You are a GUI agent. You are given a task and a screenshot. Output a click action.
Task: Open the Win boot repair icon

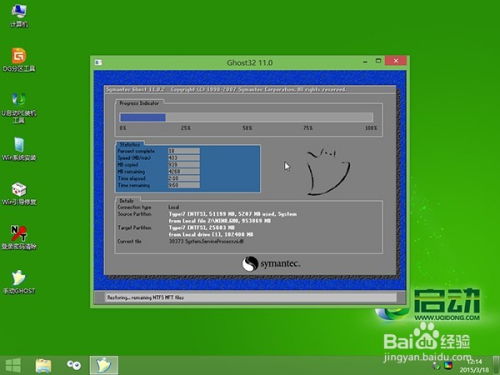(19, 194)
